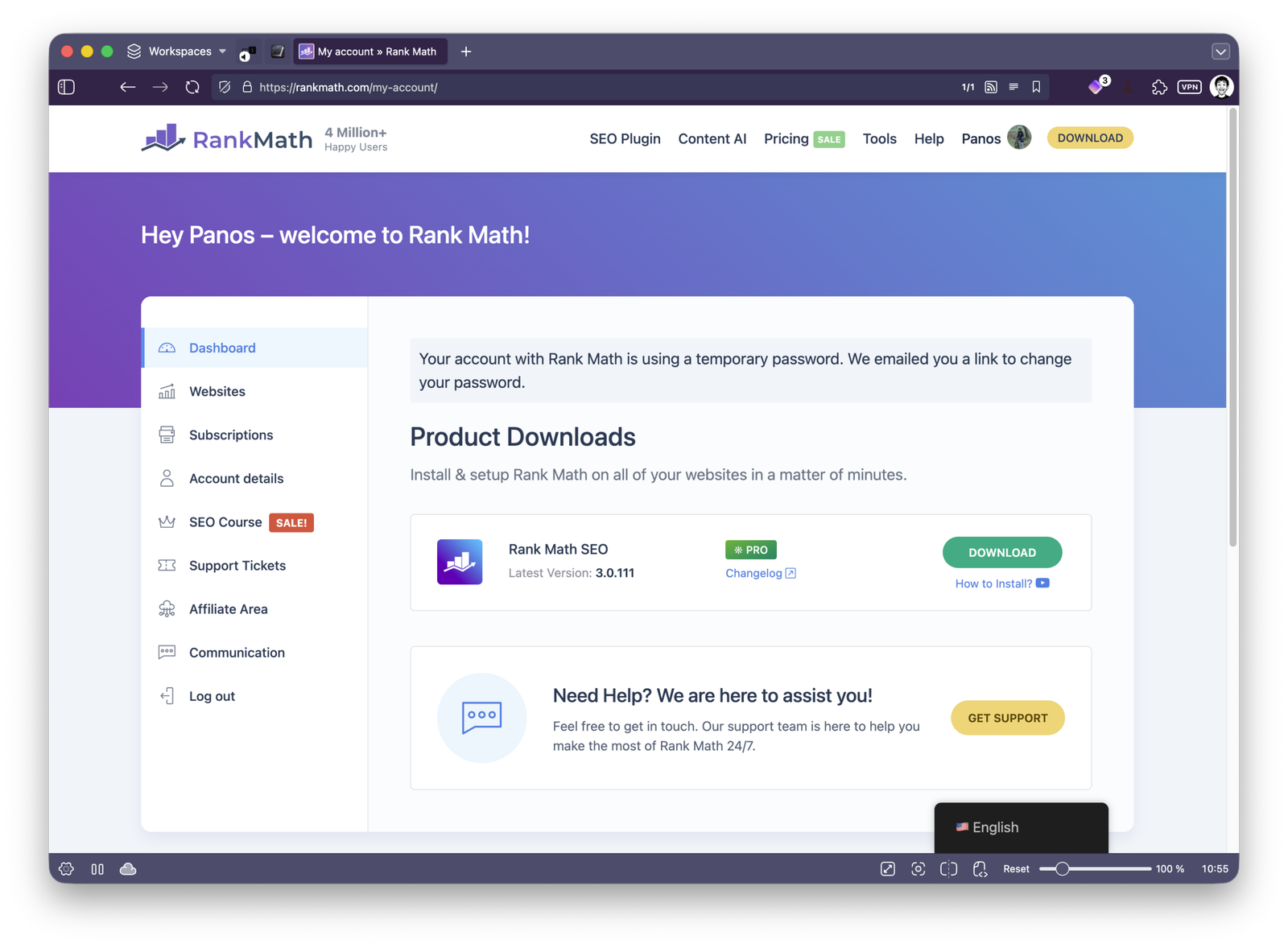1288x948 pixels.
Task: Open Affiliate Area in the sidebar
Action: (x=254, y=609)
